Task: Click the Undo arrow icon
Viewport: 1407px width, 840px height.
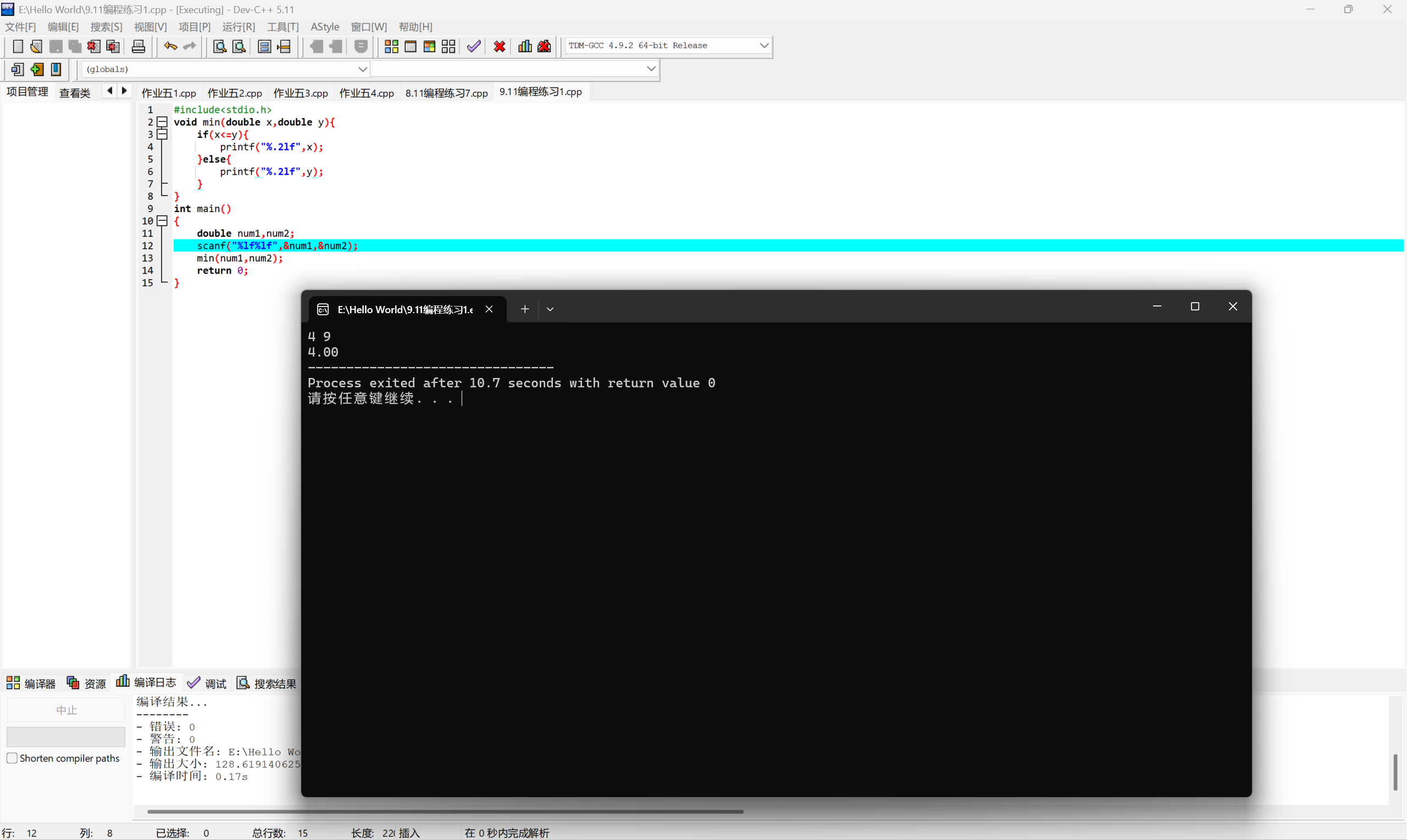Action: click(x=170, y=46)
